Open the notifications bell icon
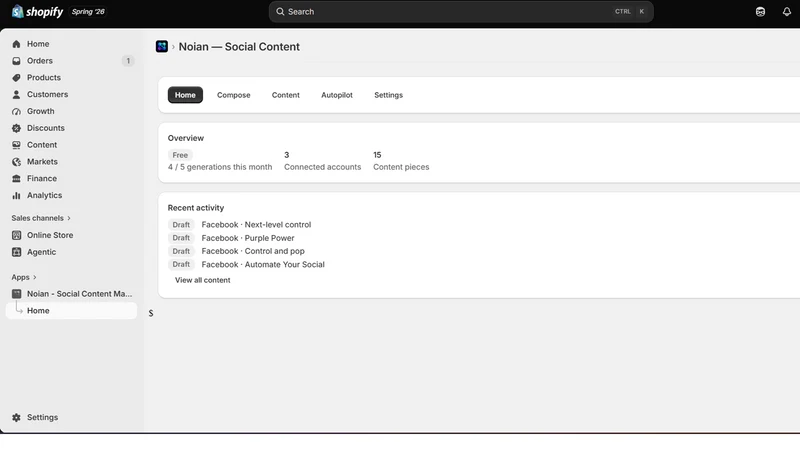This screenshot has height=450, width=800. 786,12
